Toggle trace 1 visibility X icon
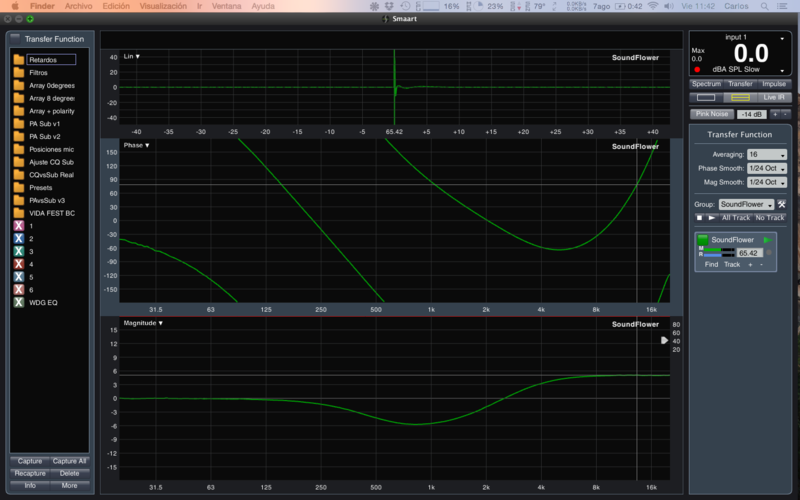This screenshot has height=500, width=800. pos(19,227)
